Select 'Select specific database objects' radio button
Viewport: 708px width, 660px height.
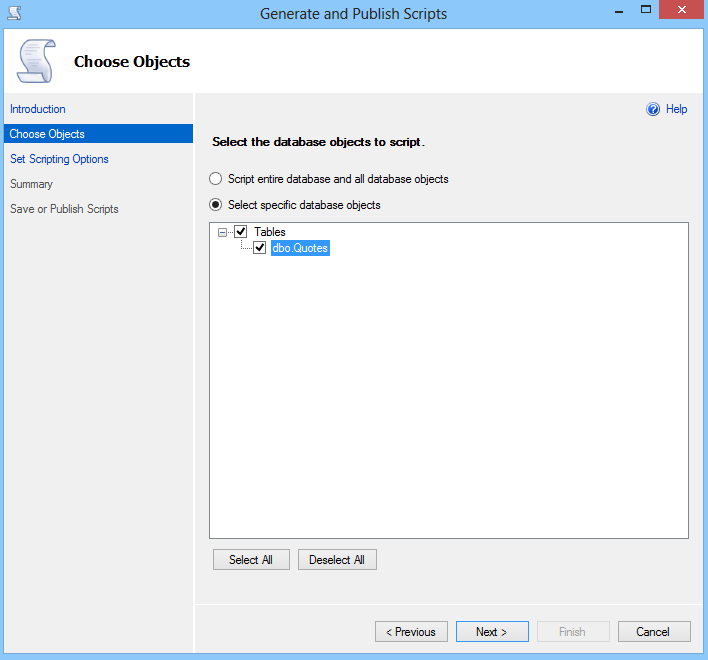215,205
